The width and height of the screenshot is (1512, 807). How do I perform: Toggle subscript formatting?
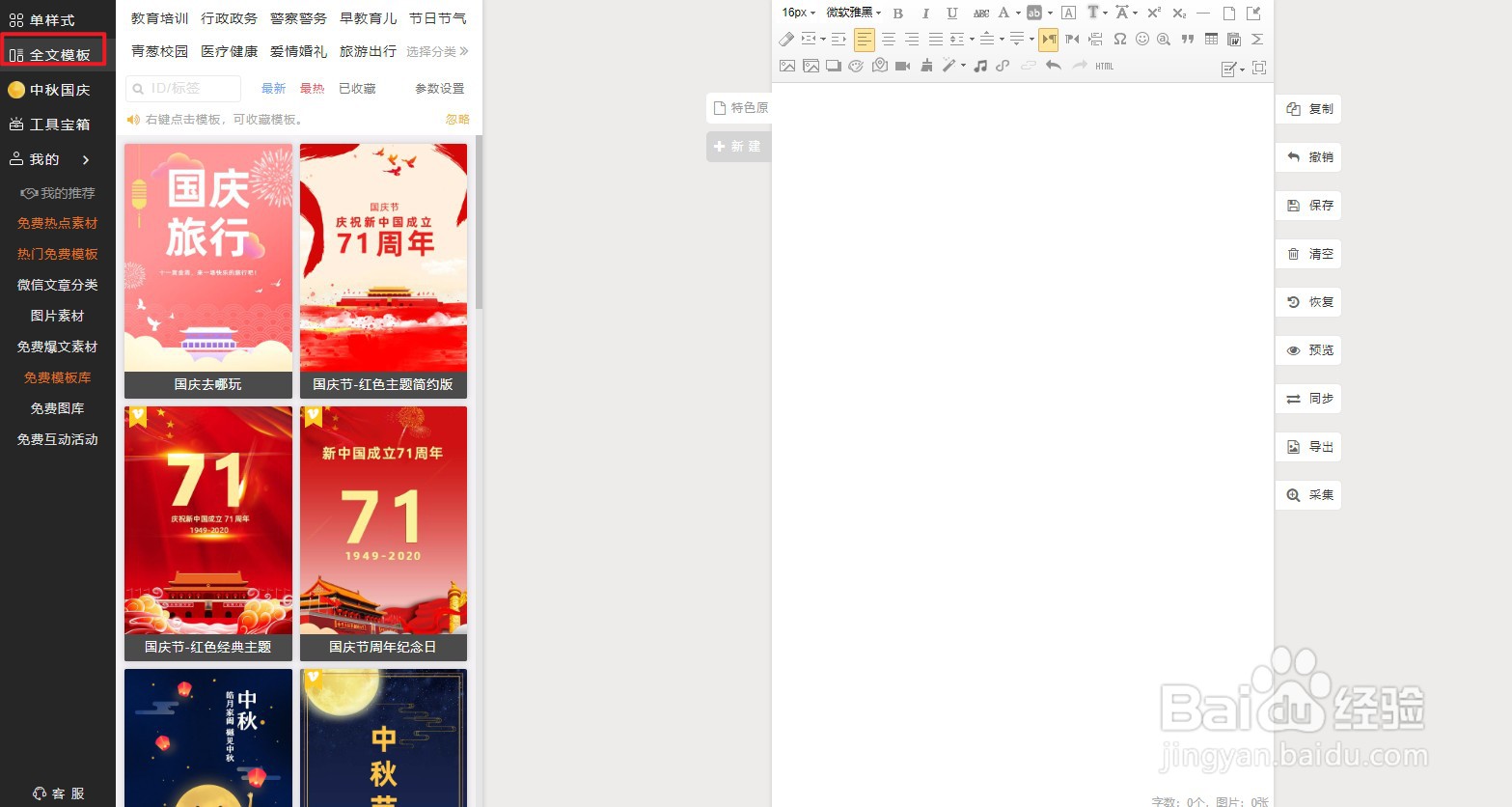tap(1179, 13)
